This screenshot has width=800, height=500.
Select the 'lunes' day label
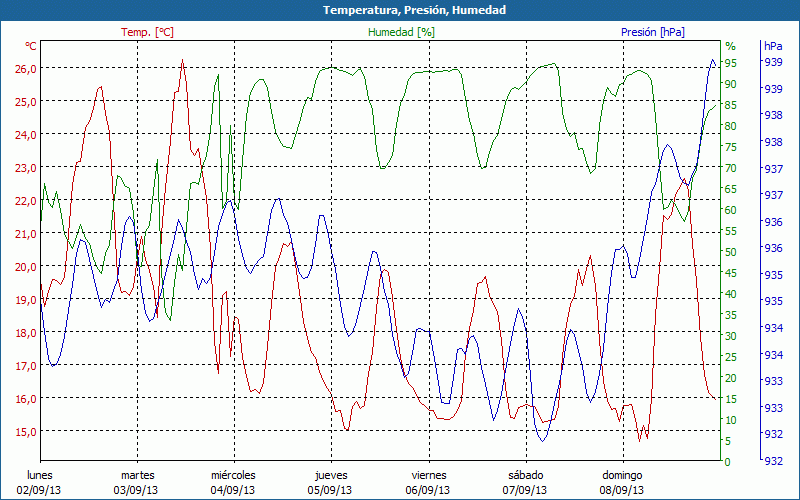tap(40, 475)
